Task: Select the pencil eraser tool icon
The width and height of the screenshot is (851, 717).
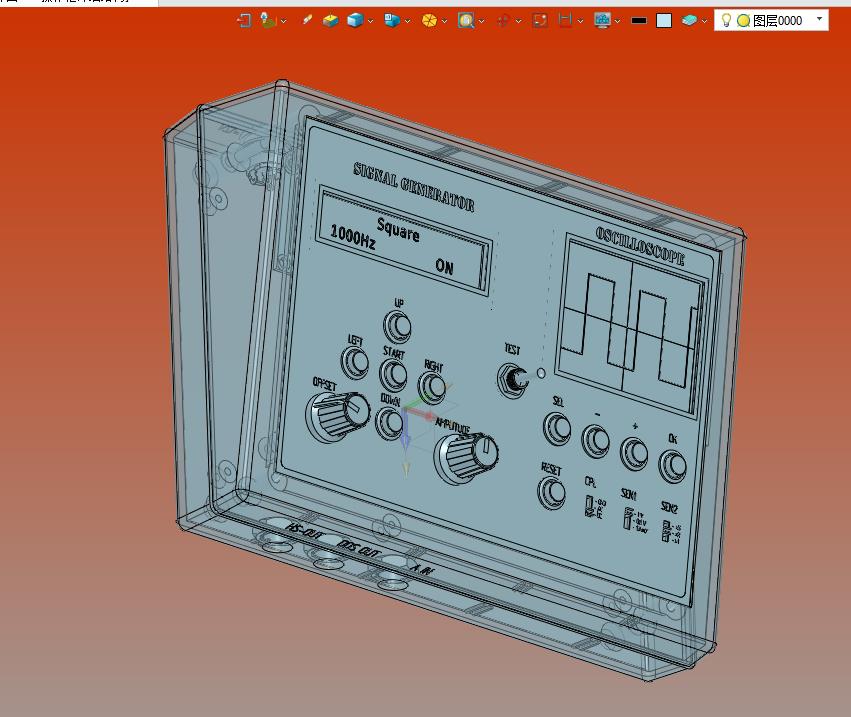Action: click(x=307, y=20)
